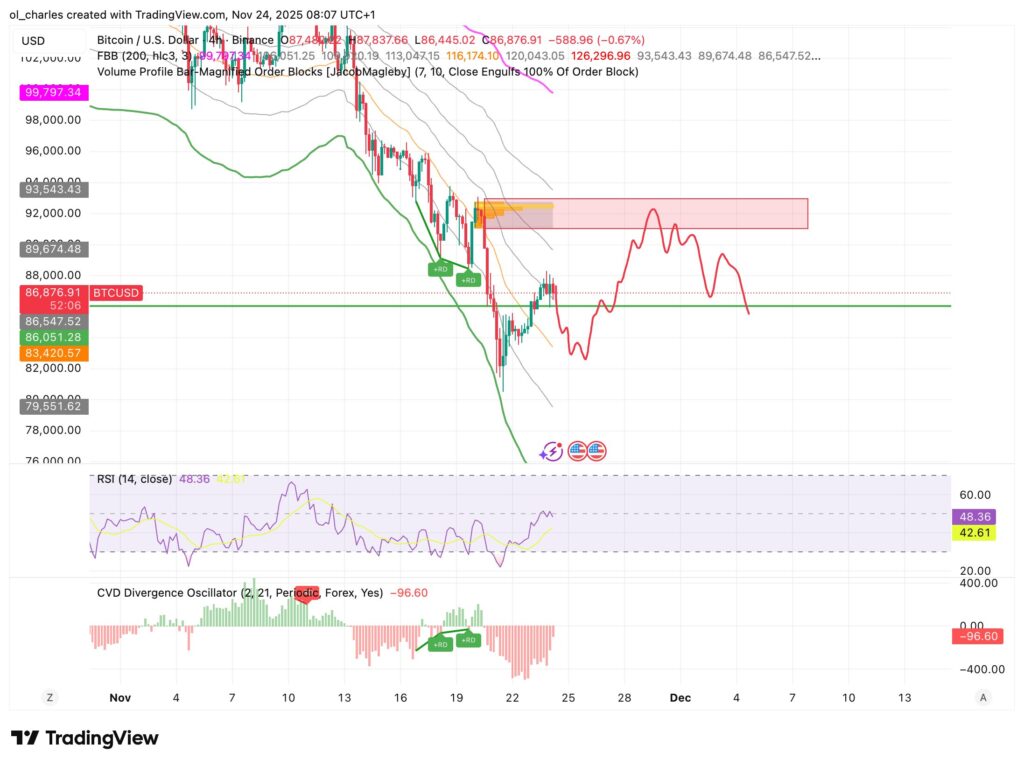Click the second US flag economic event icon

[595, 451]
